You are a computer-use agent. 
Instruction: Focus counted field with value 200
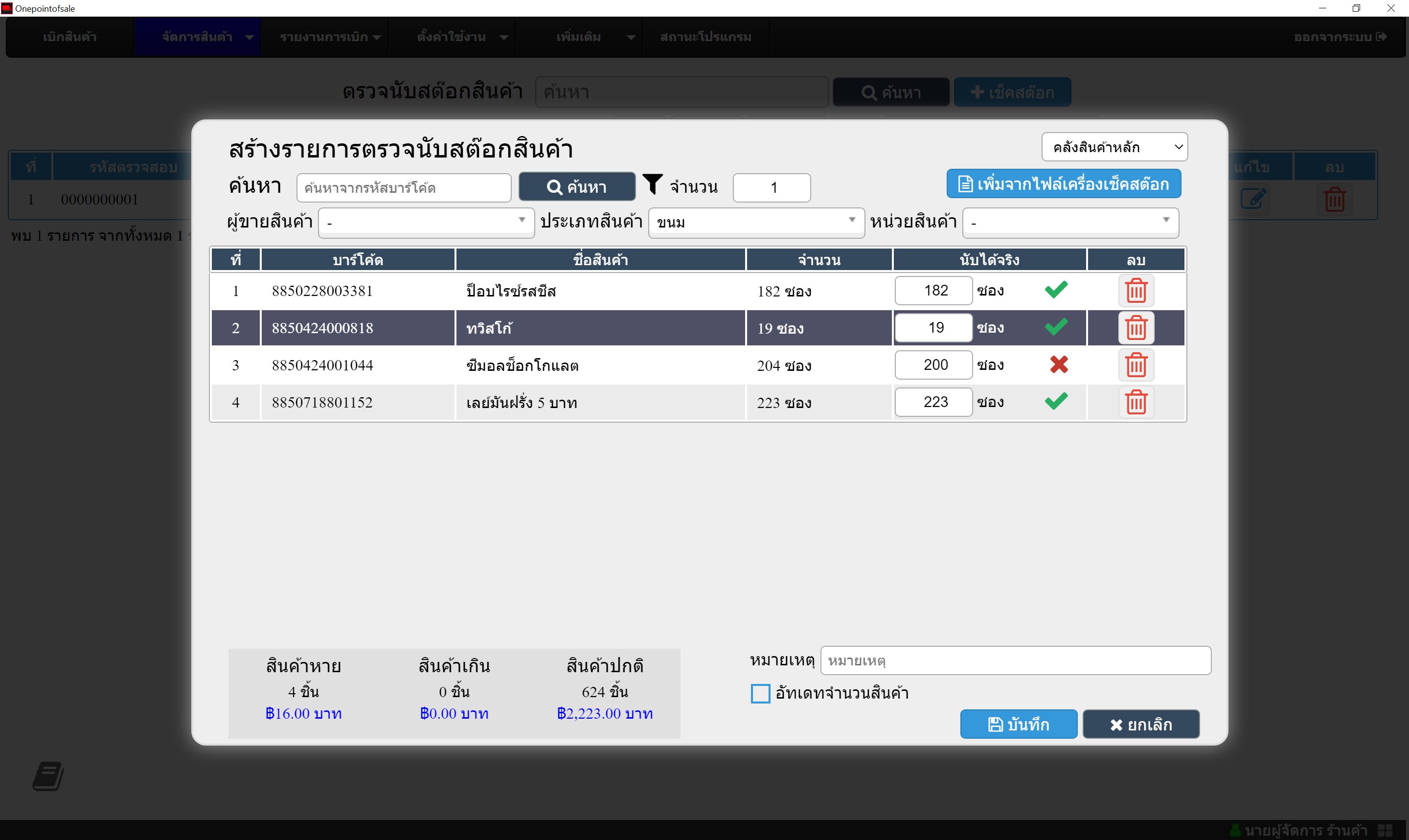click(x=933, y=365)
